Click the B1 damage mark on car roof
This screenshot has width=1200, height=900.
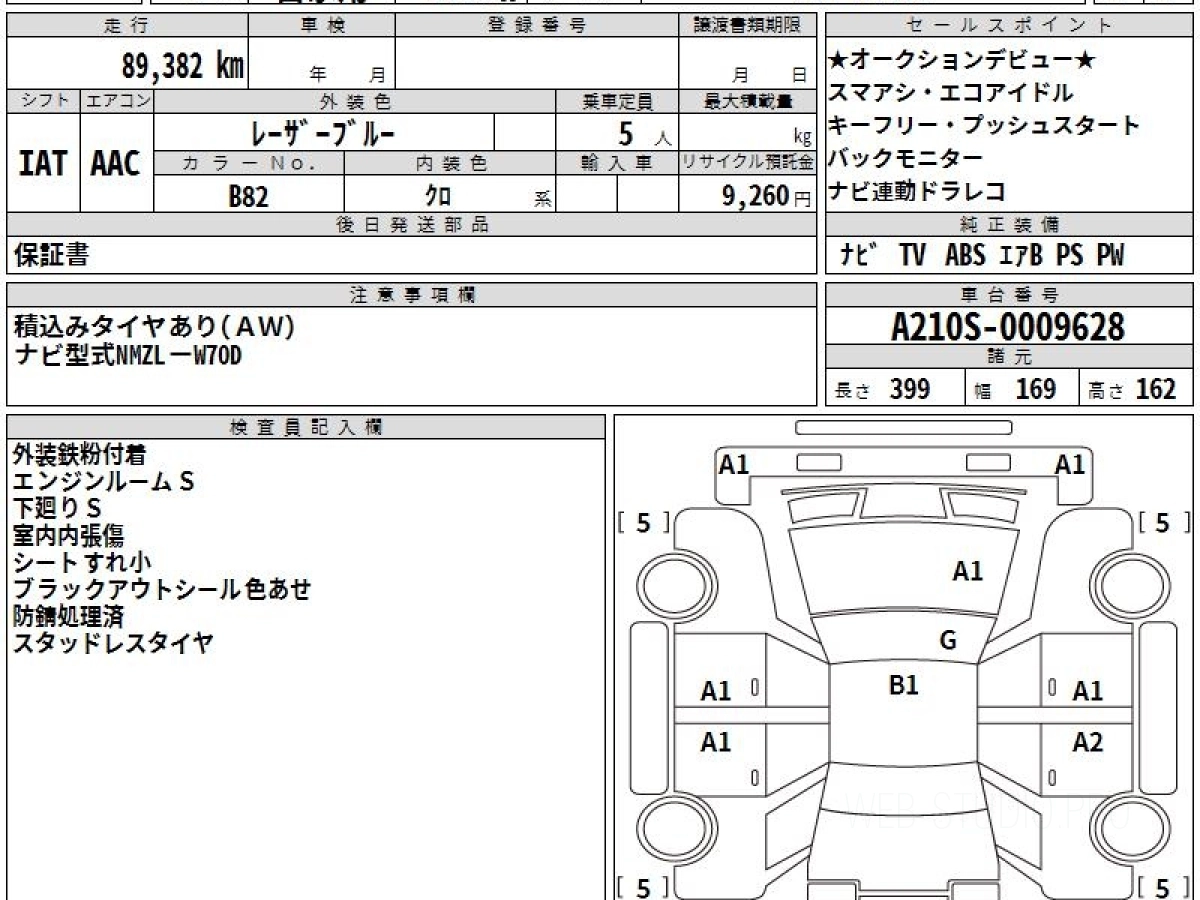(904, 685)
